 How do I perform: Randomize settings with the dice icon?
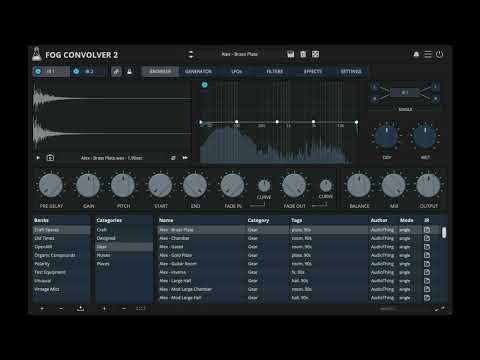coord(315,54)
